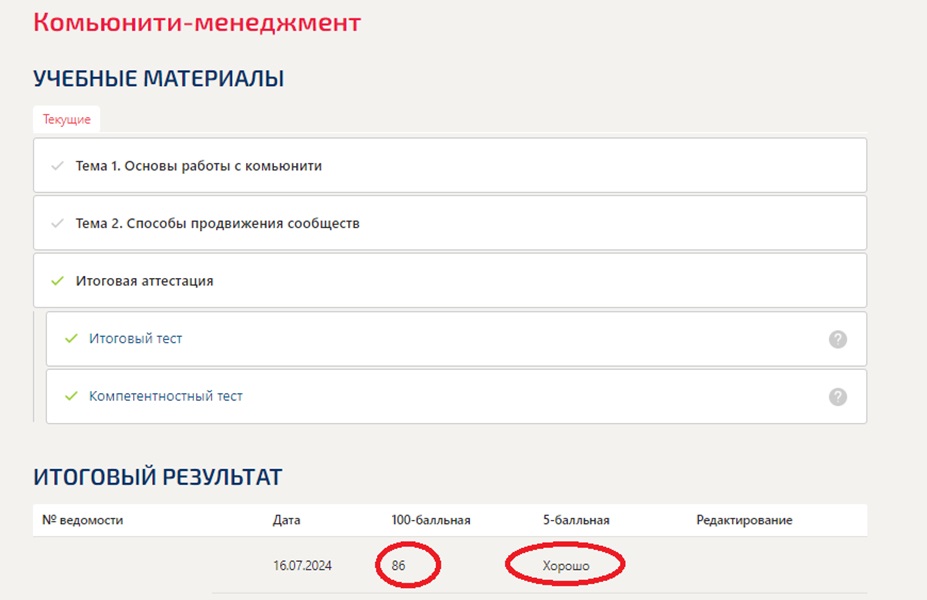
Task: Open the Компетентностный тест link
Action: [x=166, y=396]
